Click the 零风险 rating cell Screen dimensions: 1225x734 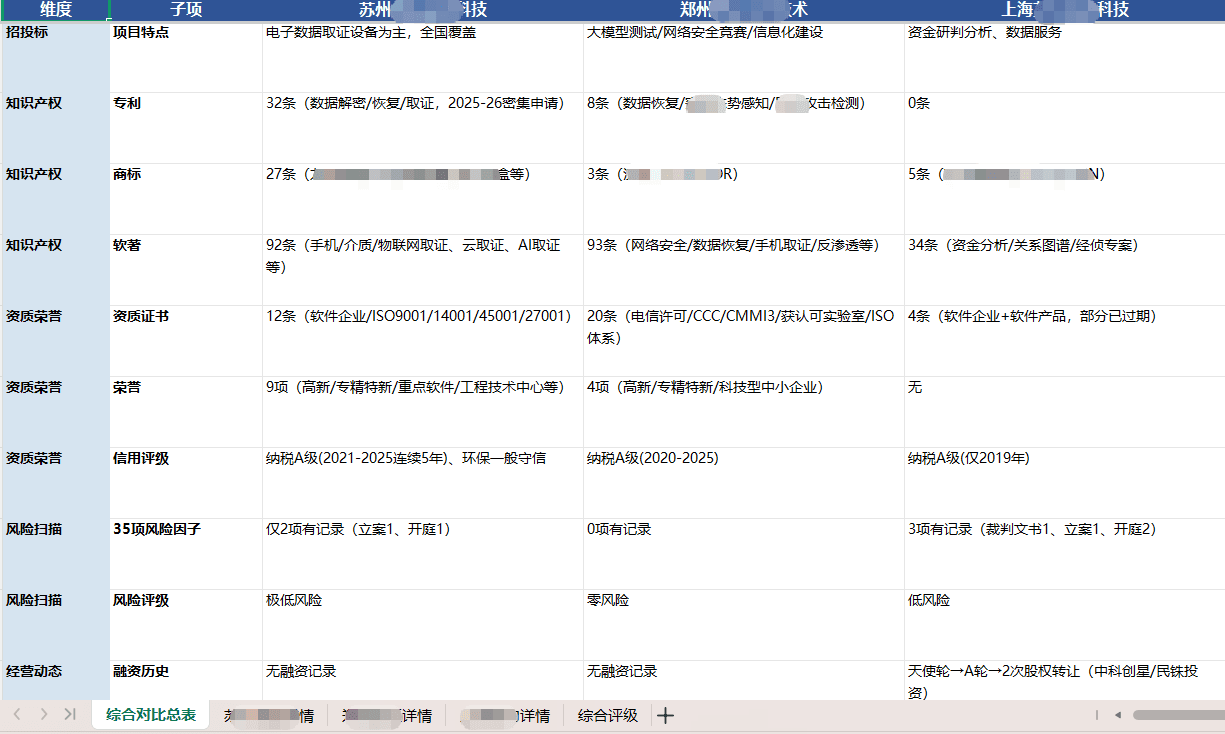point(744,625)
